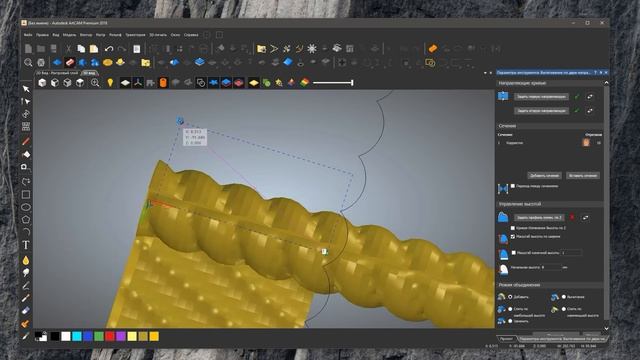Viewport: 640px width, 360px height.
Task: Open the Справка menu
Action: [x=191, y=35]
